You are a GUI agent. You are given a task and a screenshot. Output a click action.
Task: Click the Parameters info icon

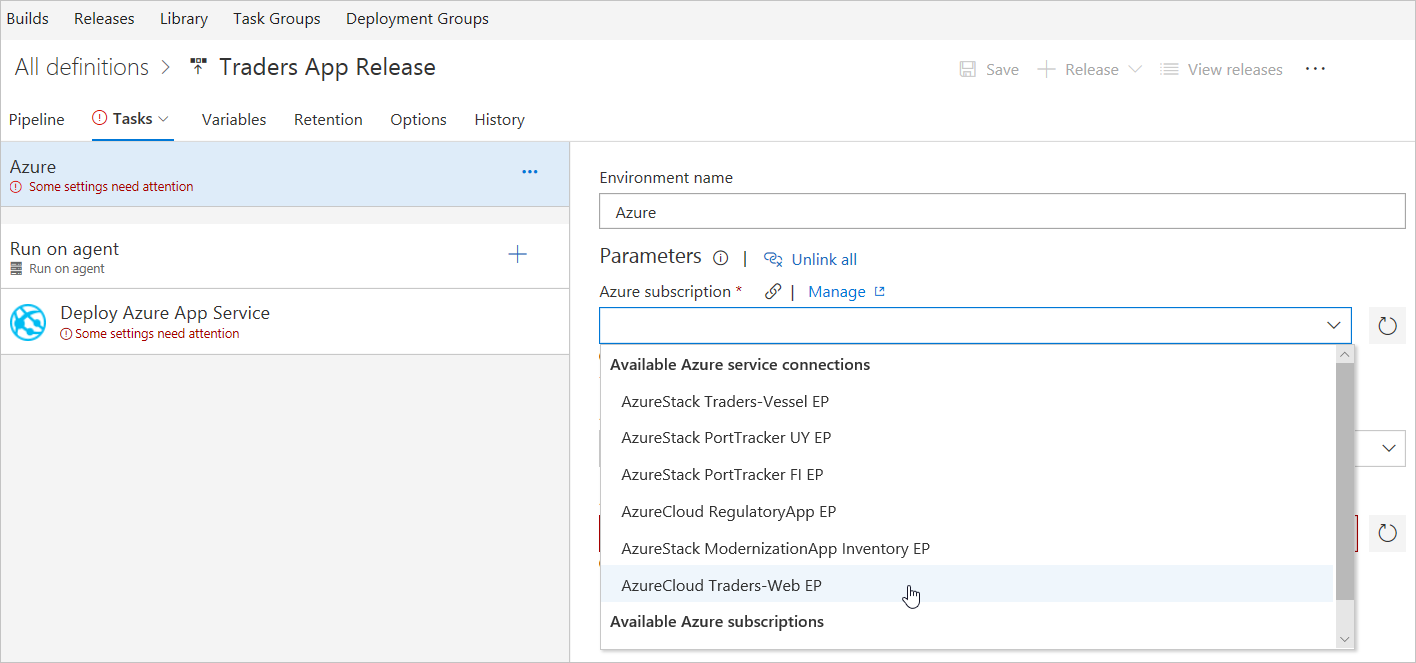(720, 258)
